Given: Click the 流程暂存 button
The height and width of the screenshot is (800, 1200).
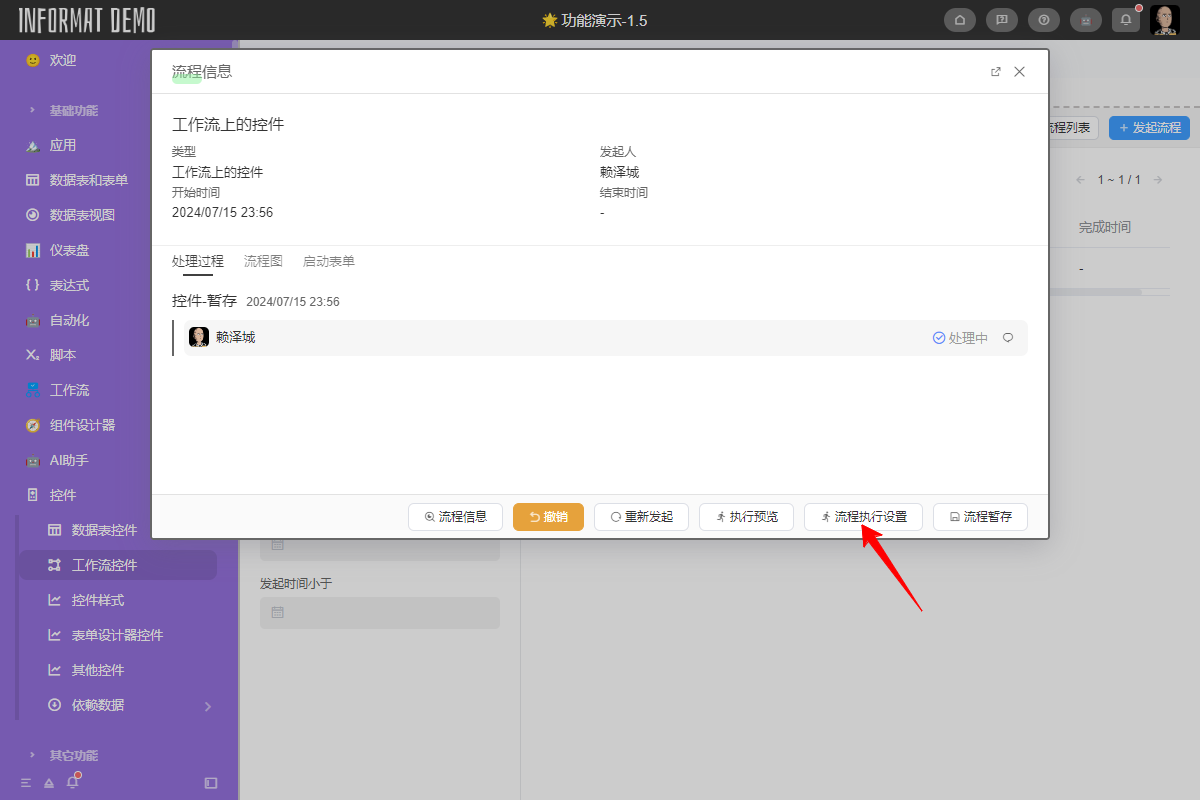Looking at the screenshot, I should click(980, 517).
